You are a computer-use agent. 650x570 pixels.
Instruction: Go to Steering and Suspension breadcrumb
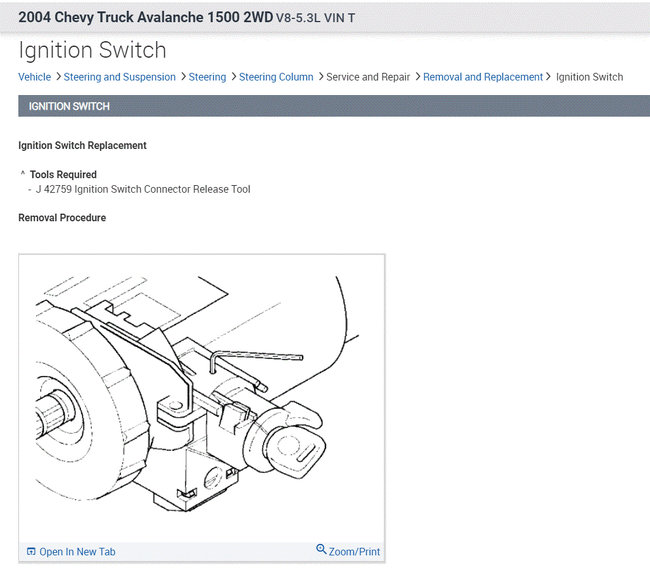point(119,77)
